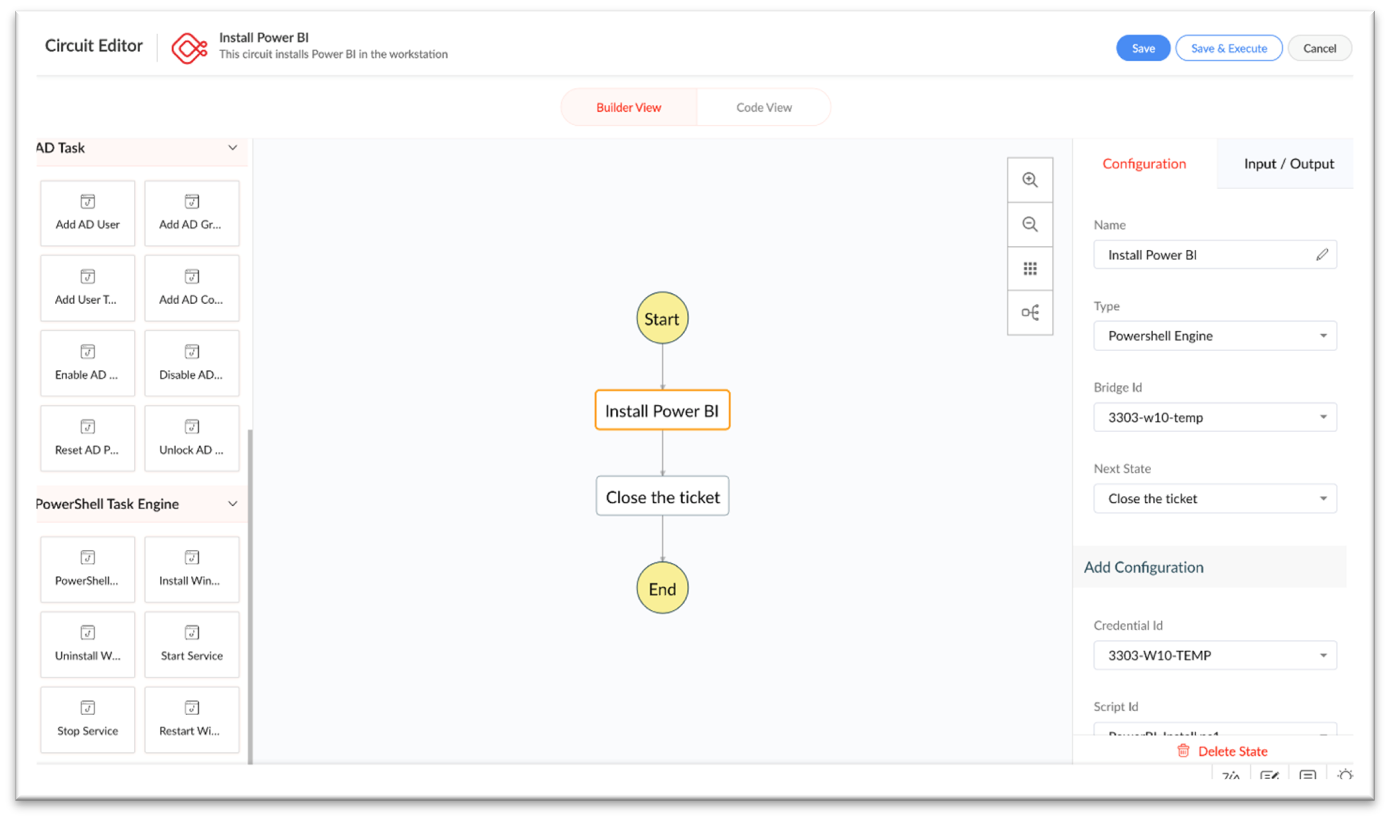Select the Add AD Gr... task card

(192, 213)
